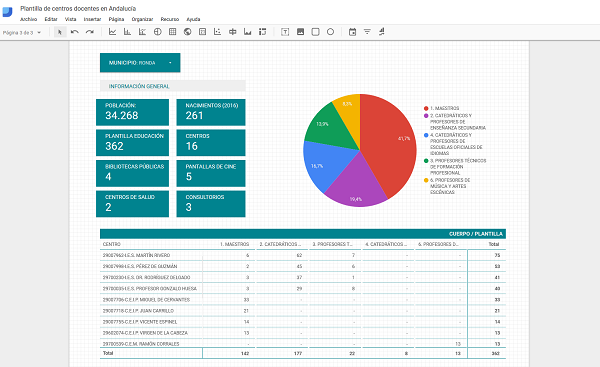Insert an image using the image icon
The width and height of the screenshot is (600, 367).
tap(300, 32)
